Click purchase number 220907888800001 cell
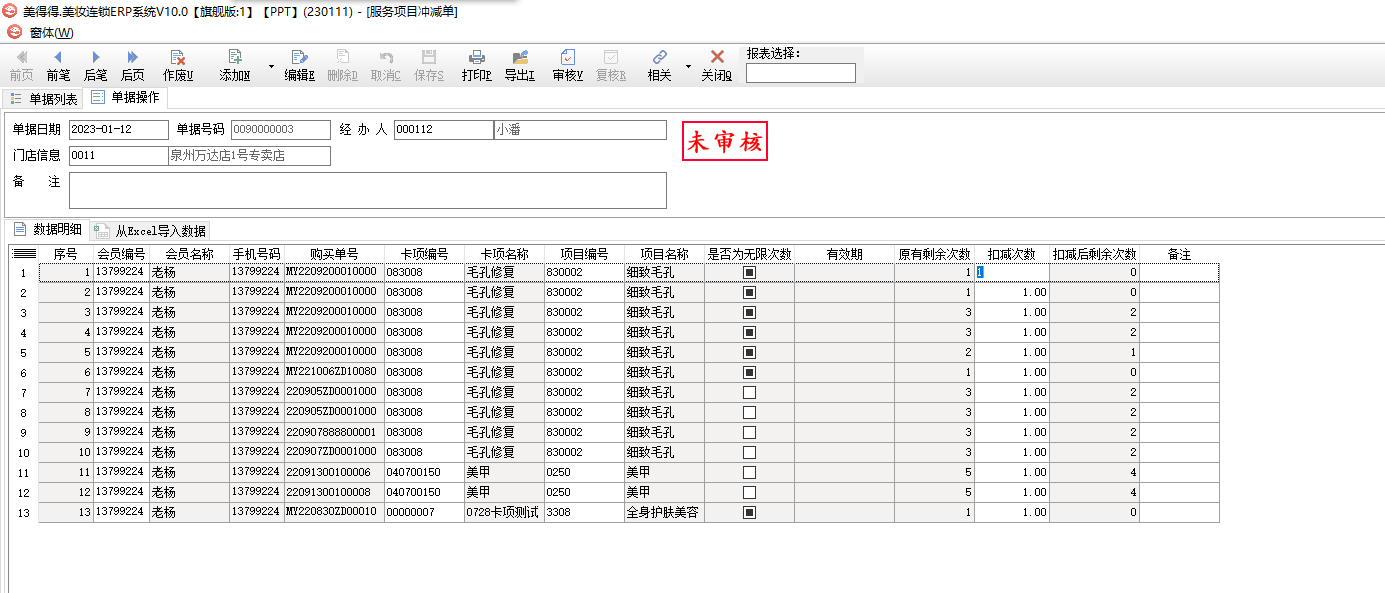 coord(334,432)
